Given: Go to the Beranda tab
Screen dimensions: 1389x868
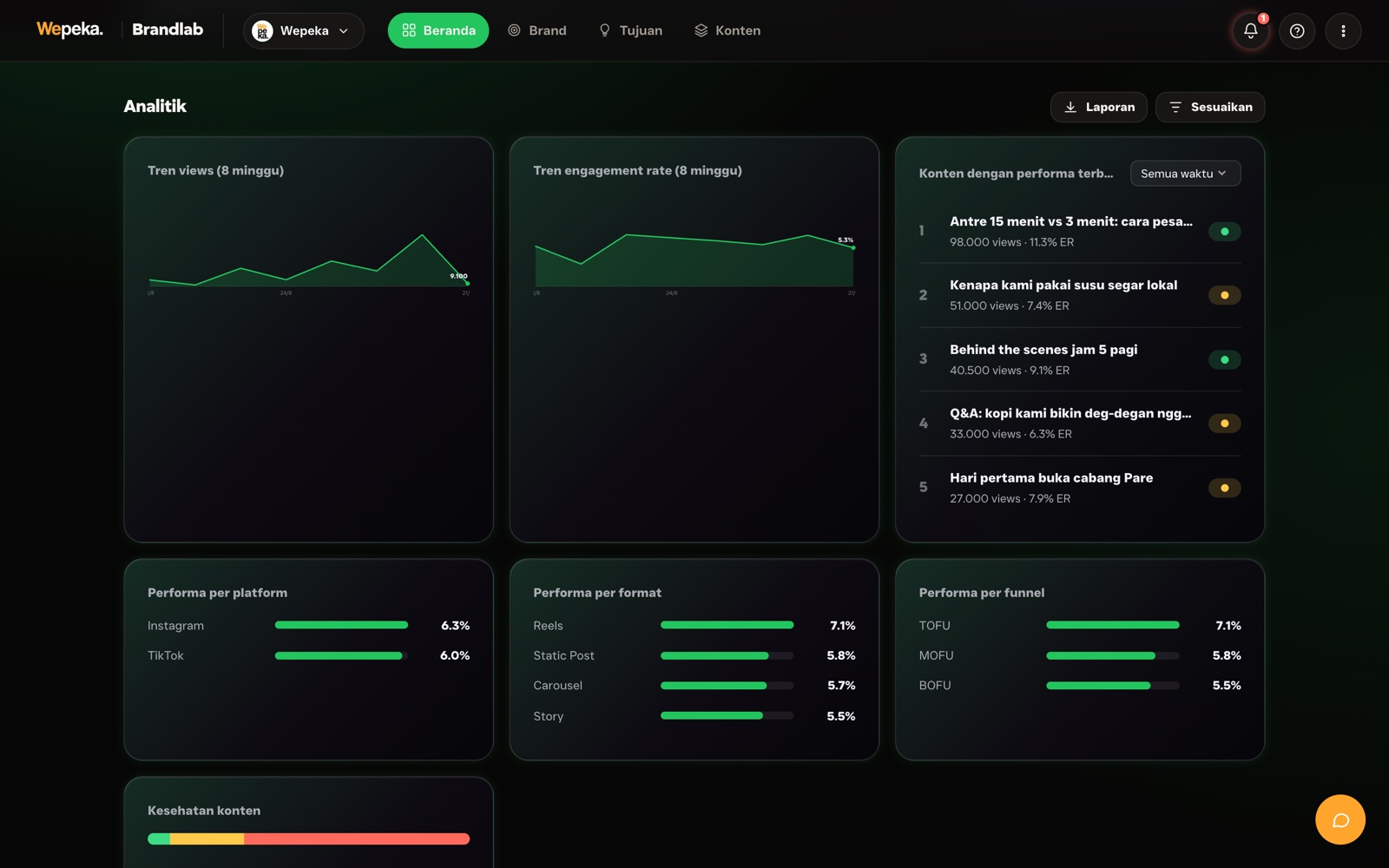Looking at the screenshot, I should point(438,30).
